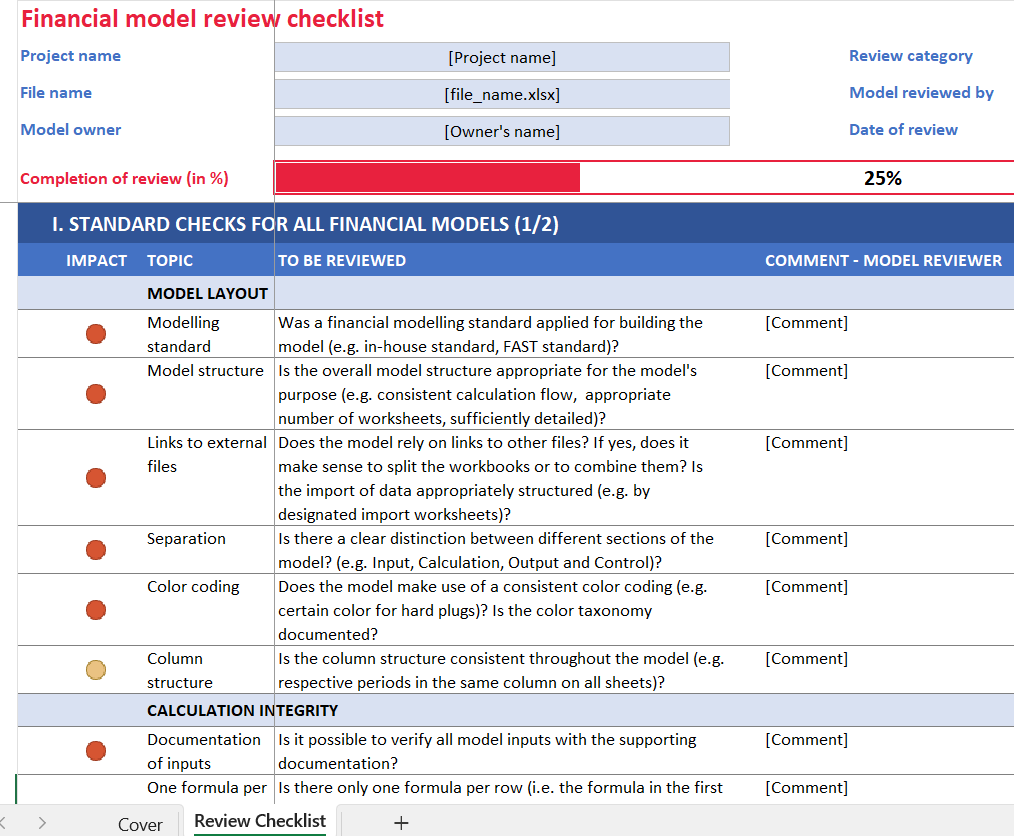This screenshot has width=1014, height=836.
Task: Click the Completion of review (in %) label
Action: pos(124,178)
